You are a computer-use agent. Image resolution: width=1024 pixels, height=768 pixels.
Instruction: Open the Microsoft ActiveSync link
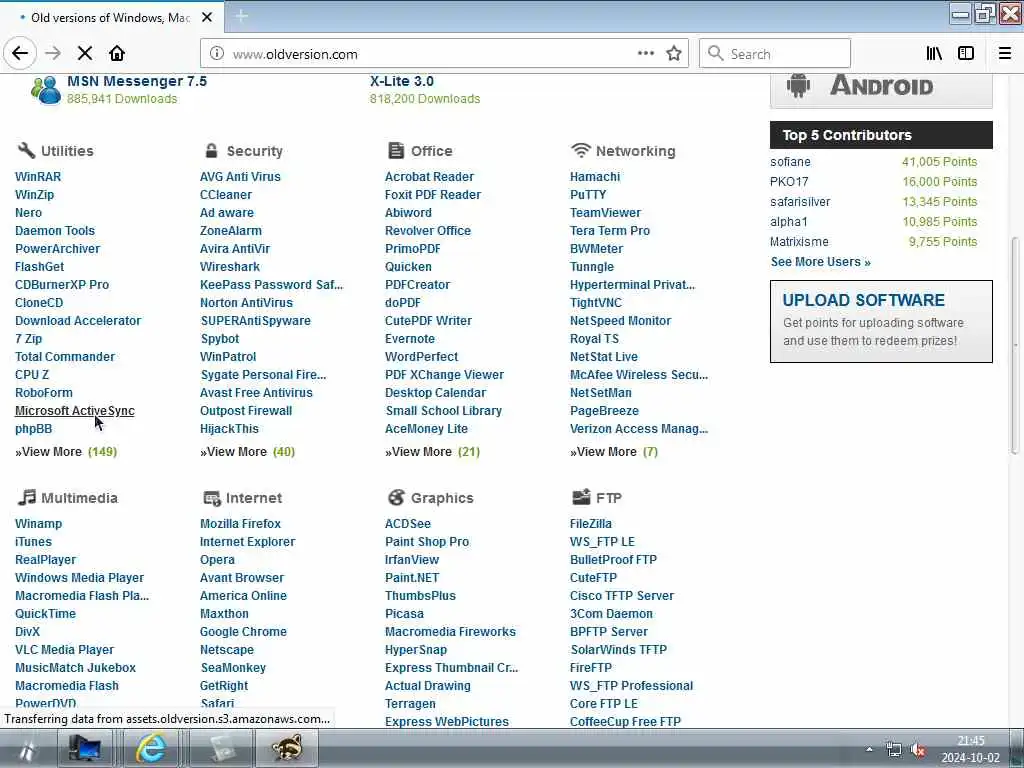click(x=74, y=411)
